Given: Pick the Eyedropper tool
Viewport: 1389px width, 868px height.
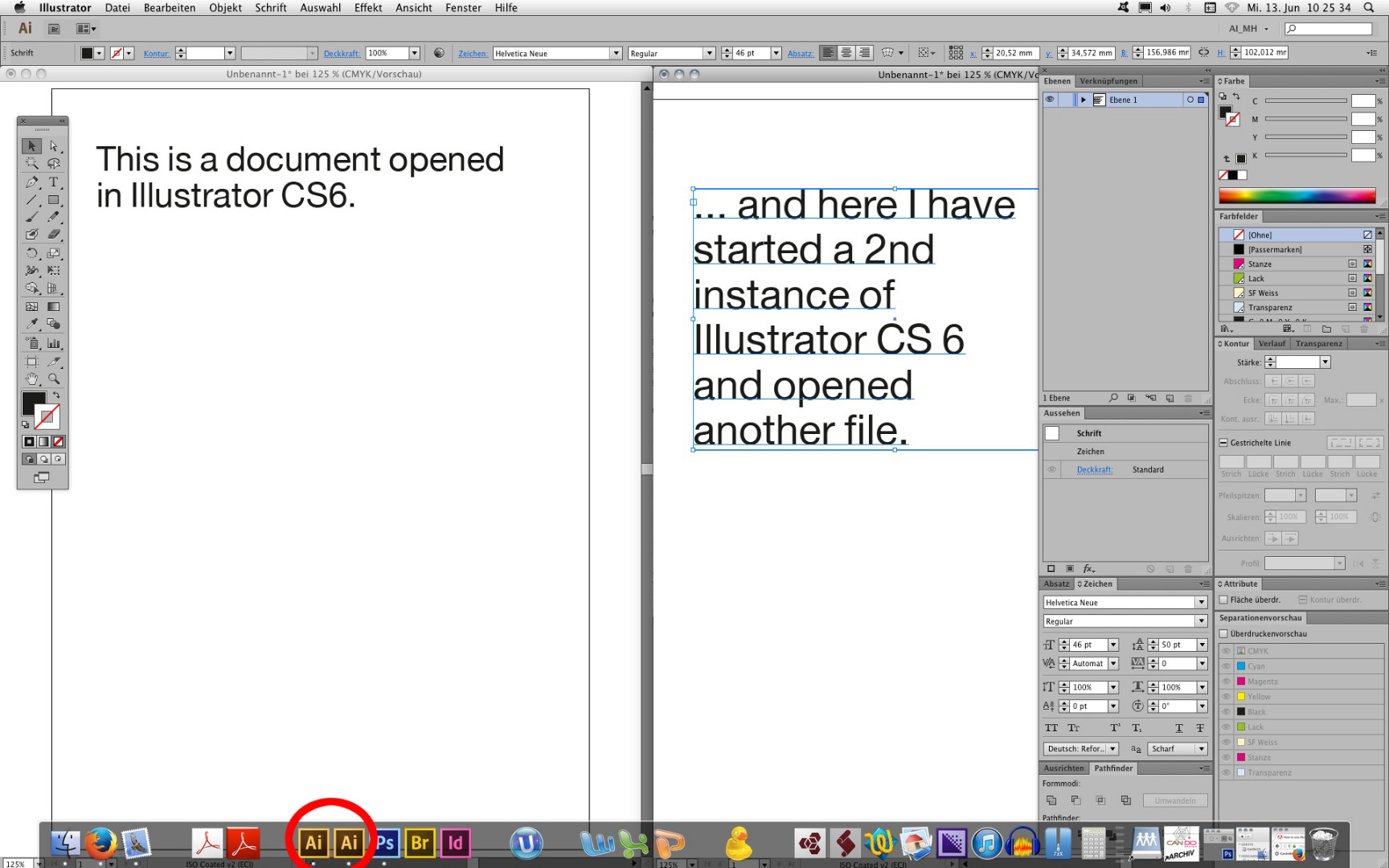Looking at the screenshot, I should pyautogui.click(x=31, y=325).
